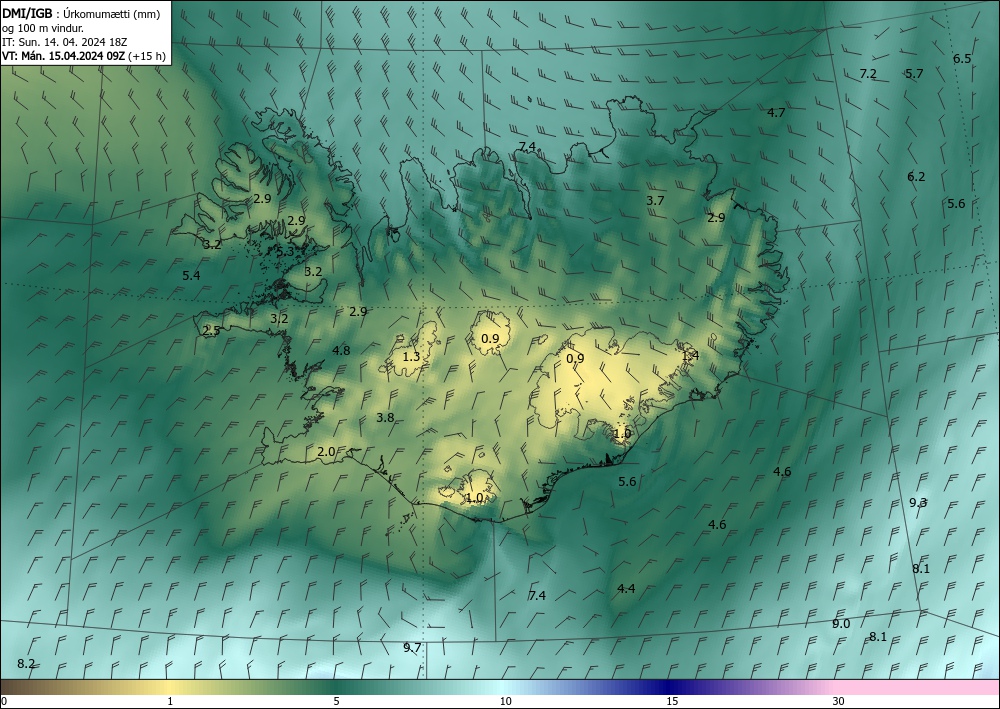Image resolution: width=1000 pixels, height=709 pixels.
Task: Click the valid time 'VT: Mán. 15.04.2024 09Z'
Action: click(x=64, y=56)
